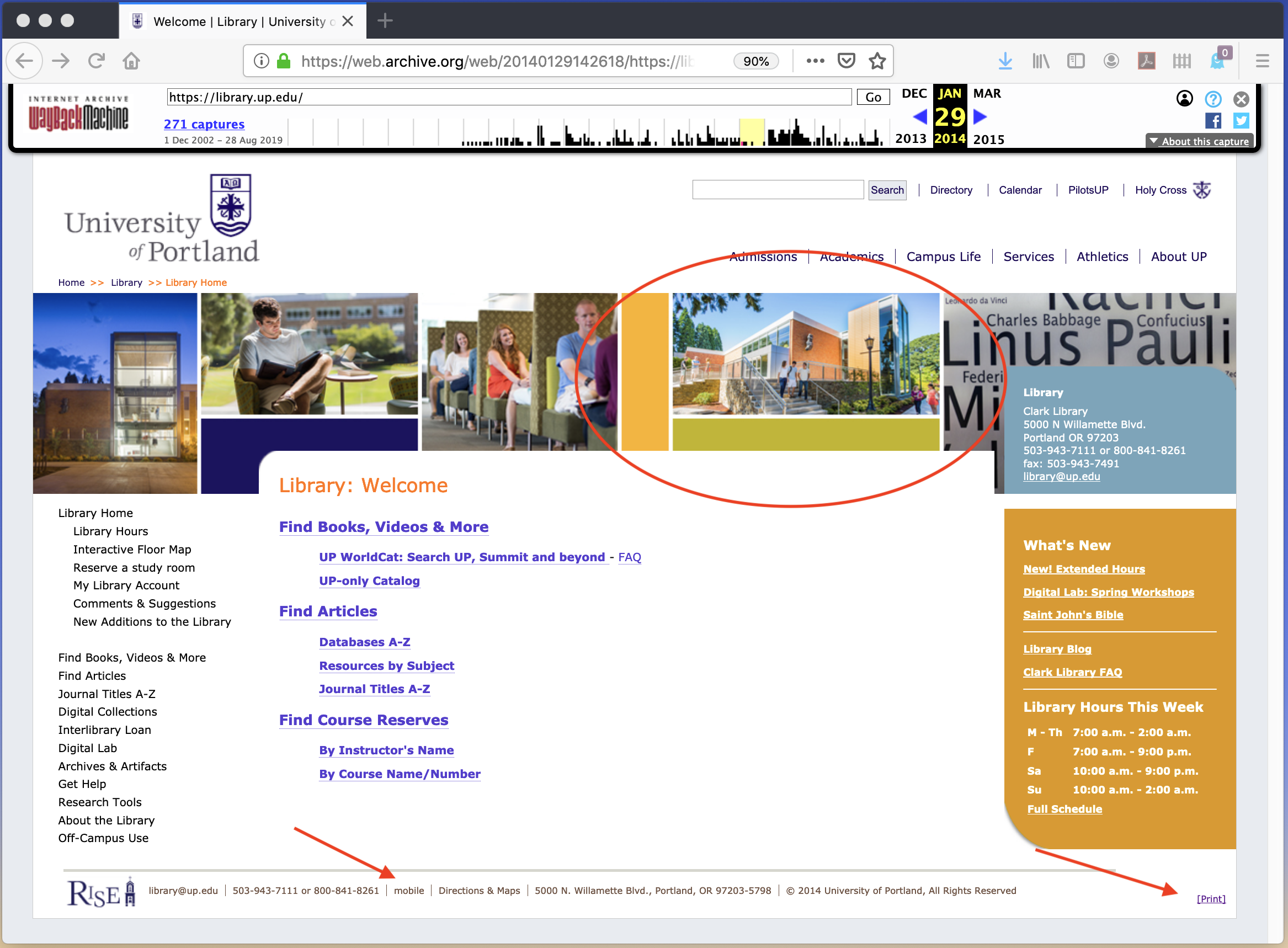Click the RISE logo in footer
Viewport: 1288px width, 948px height.
click(x=101, y=892)
